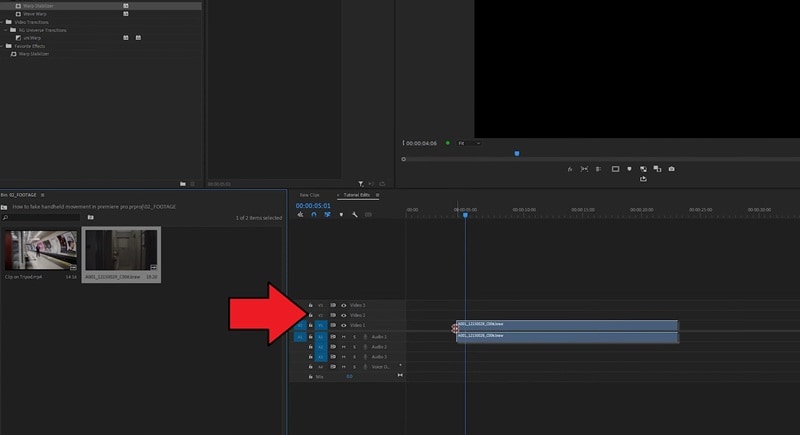This screenshot has height=435, width=800.
Task: Click the filter icon in Effect Controls
Action: click(361, 184)
